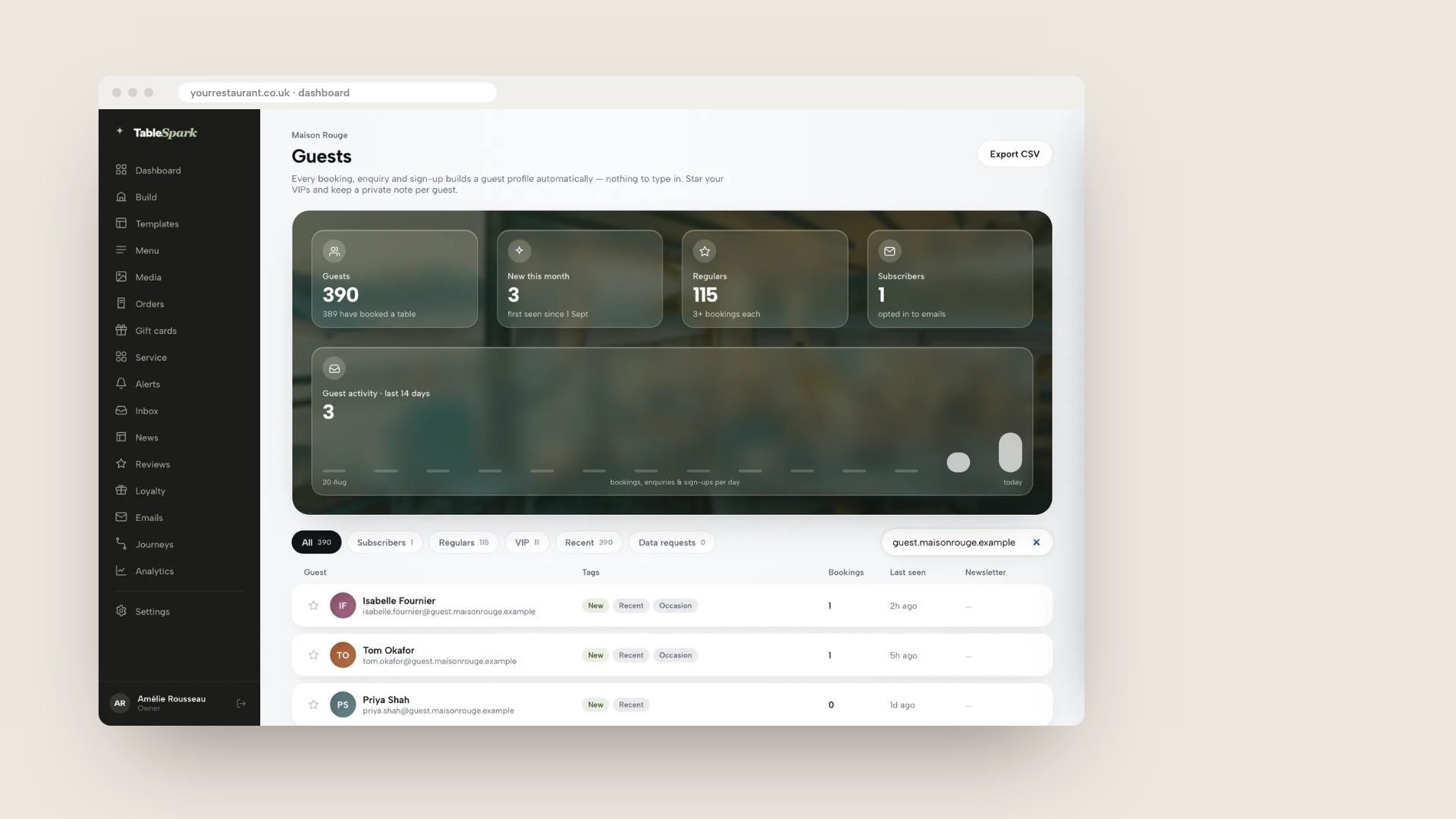Open the Loyalty icon
The height and width of the screenshot is (819, 1456).
coord(121,491)
